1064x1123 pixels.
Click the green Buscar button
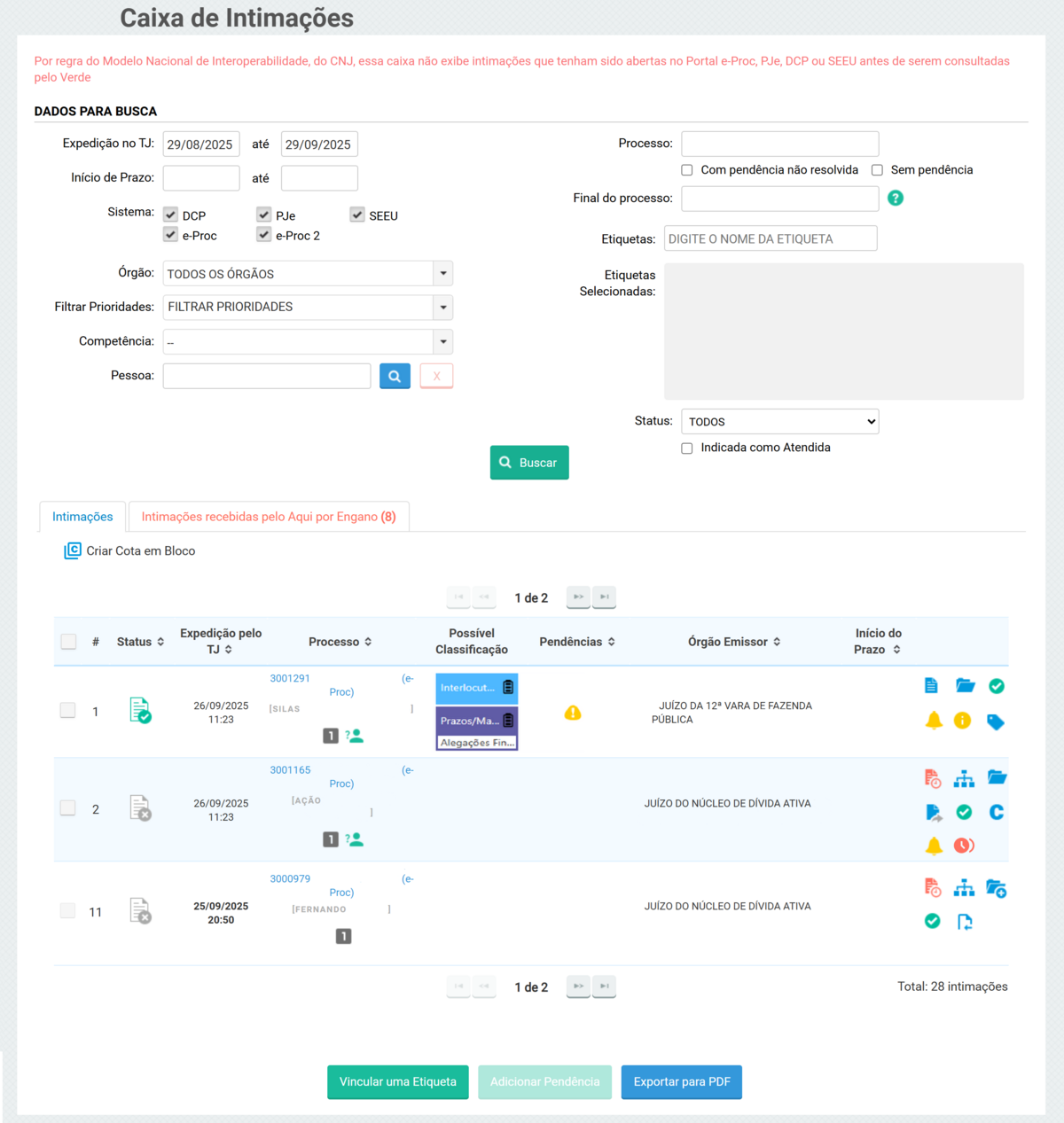pyautogui.click(x=529, y=463)
